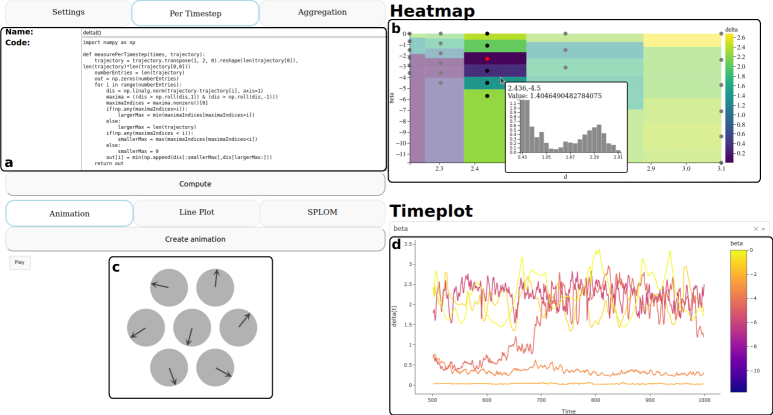Focus the Name input field containing delta(t)
Viewport: 773px width, 415px height.
(233, 33)
